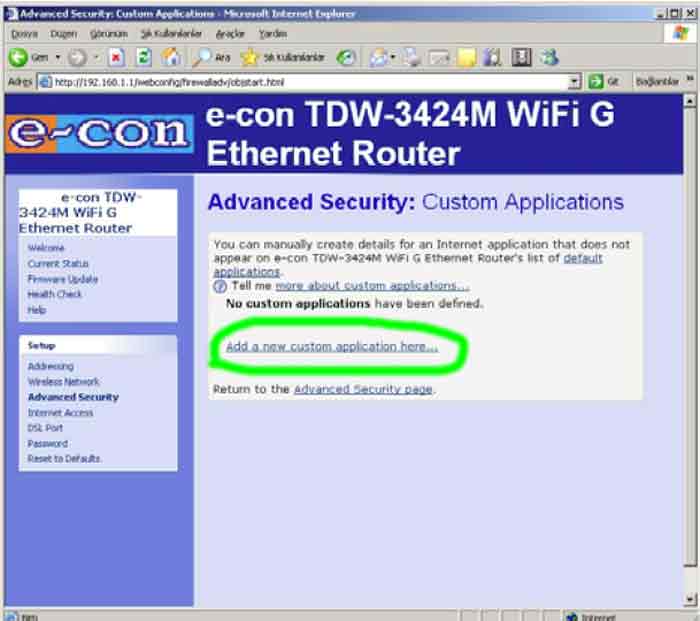Open Welcome in the sidebar
Screen dimensions: 700x621
point(46,248)
